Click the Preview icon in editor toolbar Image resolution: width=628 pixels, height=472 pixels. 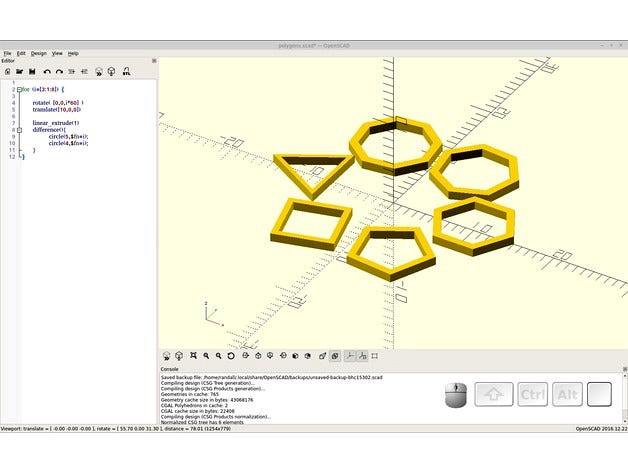pos(99,72)
